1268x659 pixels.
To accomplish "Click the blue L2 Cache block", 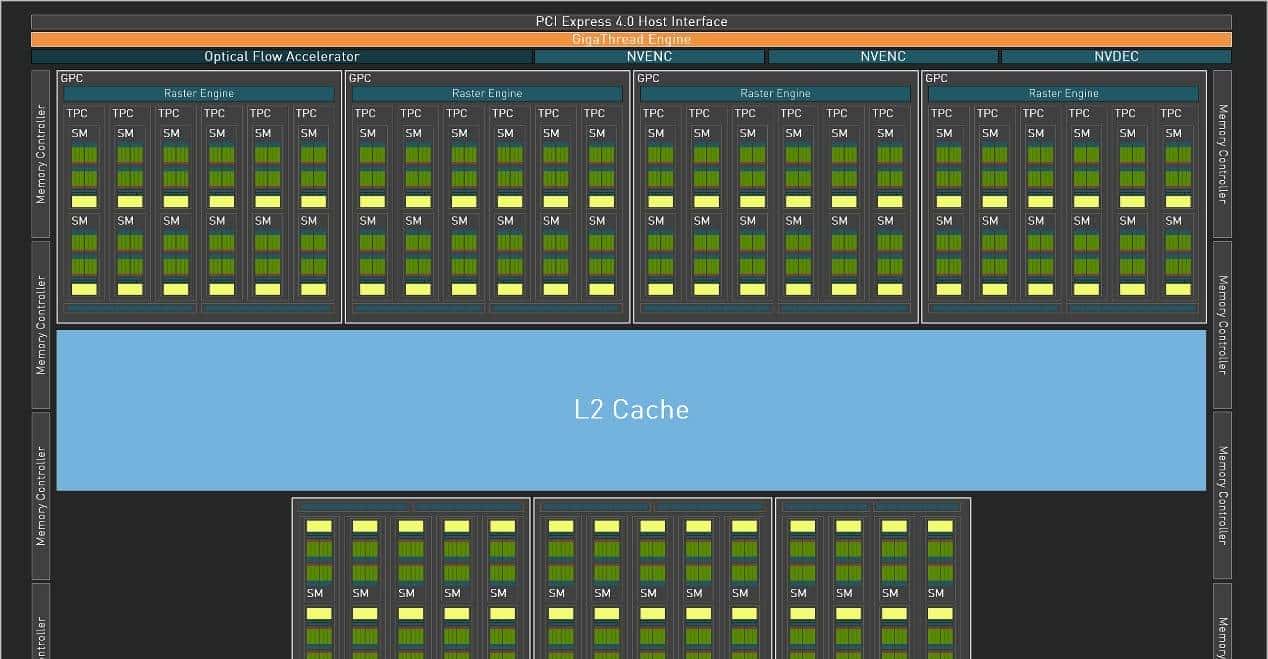I will pyautogui.click(x=631, y=410).
